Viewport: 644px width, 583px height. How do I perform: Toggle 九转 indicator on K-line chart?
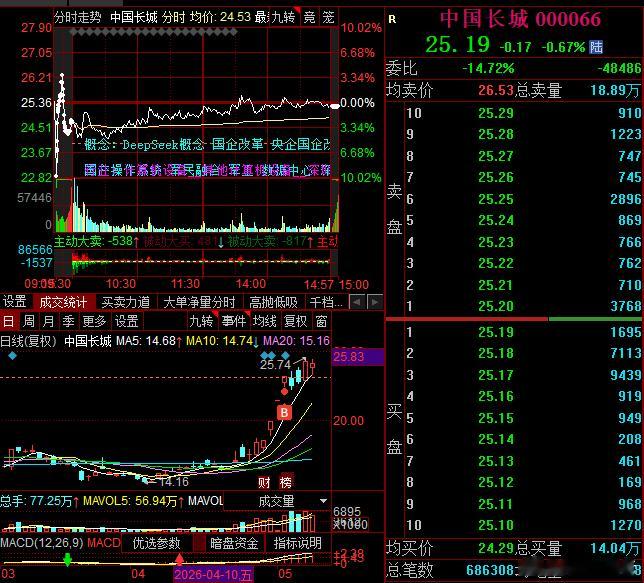tap(201, 321)
